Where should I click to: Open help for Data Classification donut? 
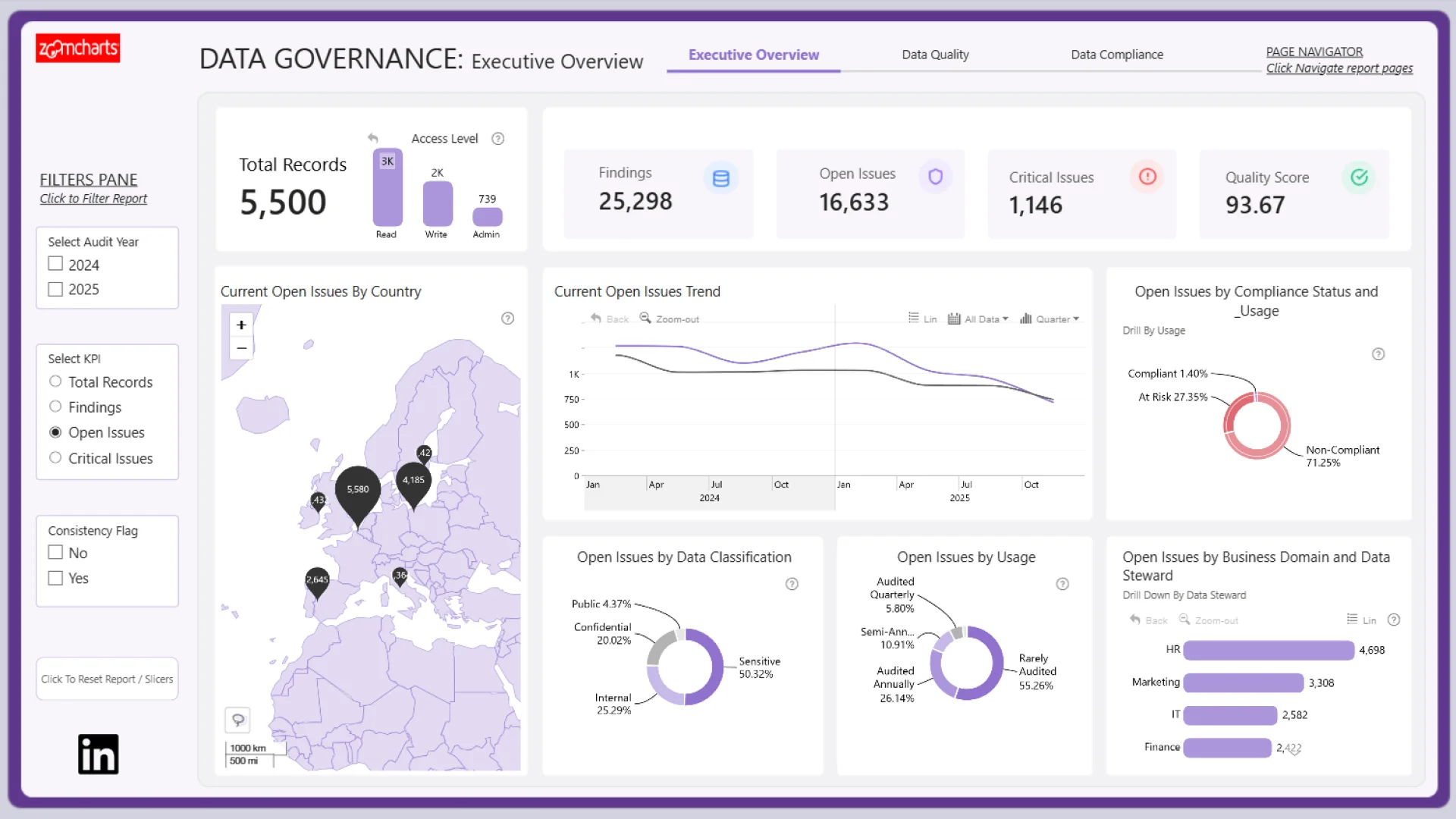[792, 584]
